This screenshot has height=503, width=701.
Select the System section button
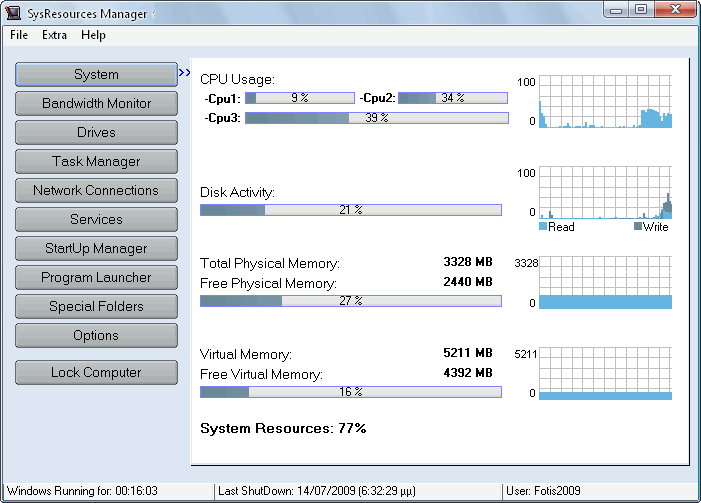[96, 74]
